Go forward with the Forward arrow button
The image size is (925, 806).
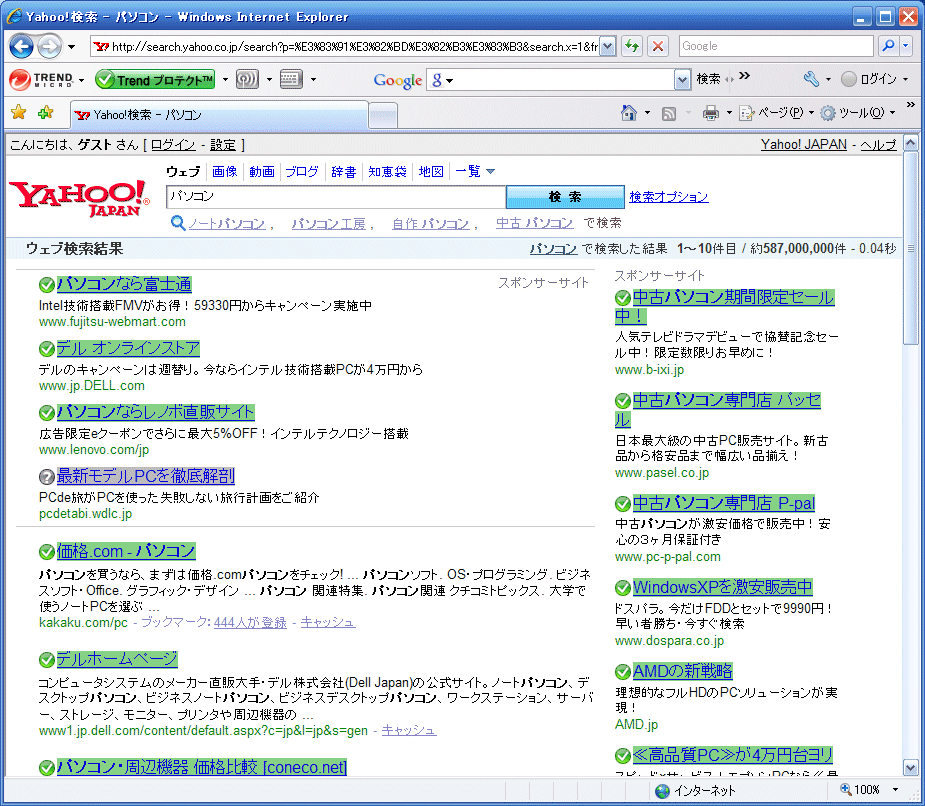49,46
